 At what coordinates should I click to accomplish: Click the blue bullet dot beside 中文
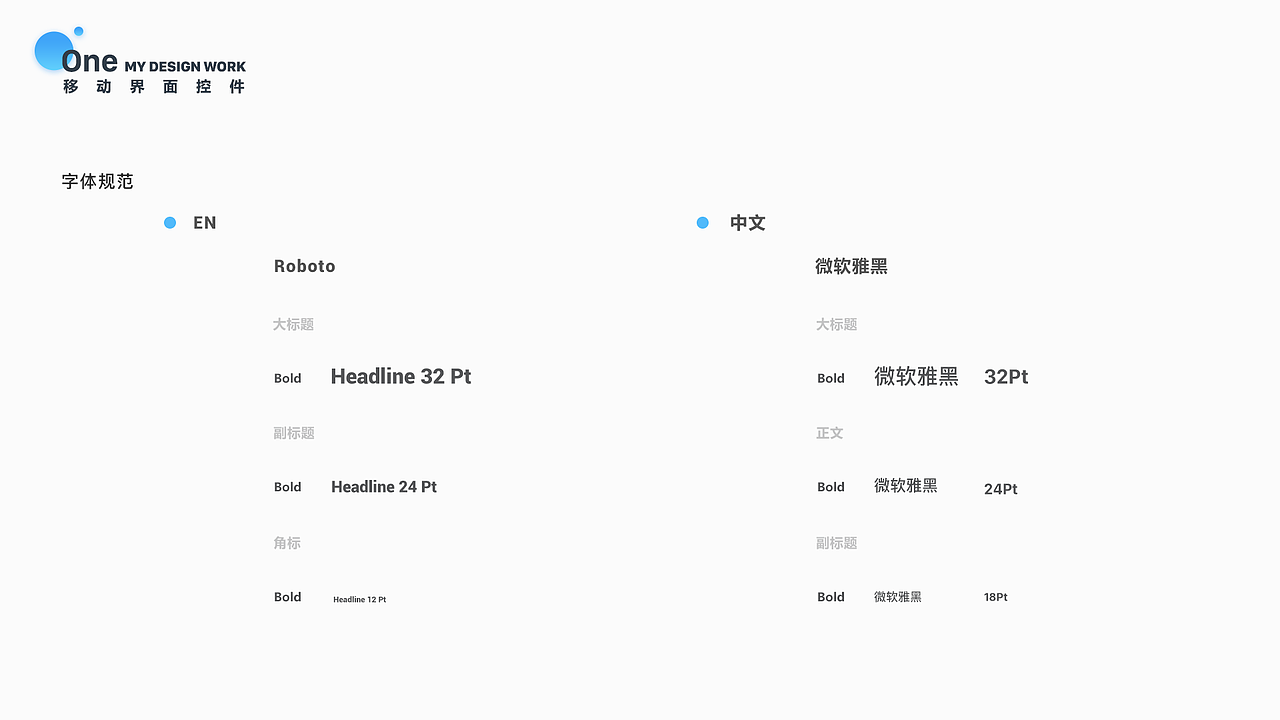pos(703,223)
